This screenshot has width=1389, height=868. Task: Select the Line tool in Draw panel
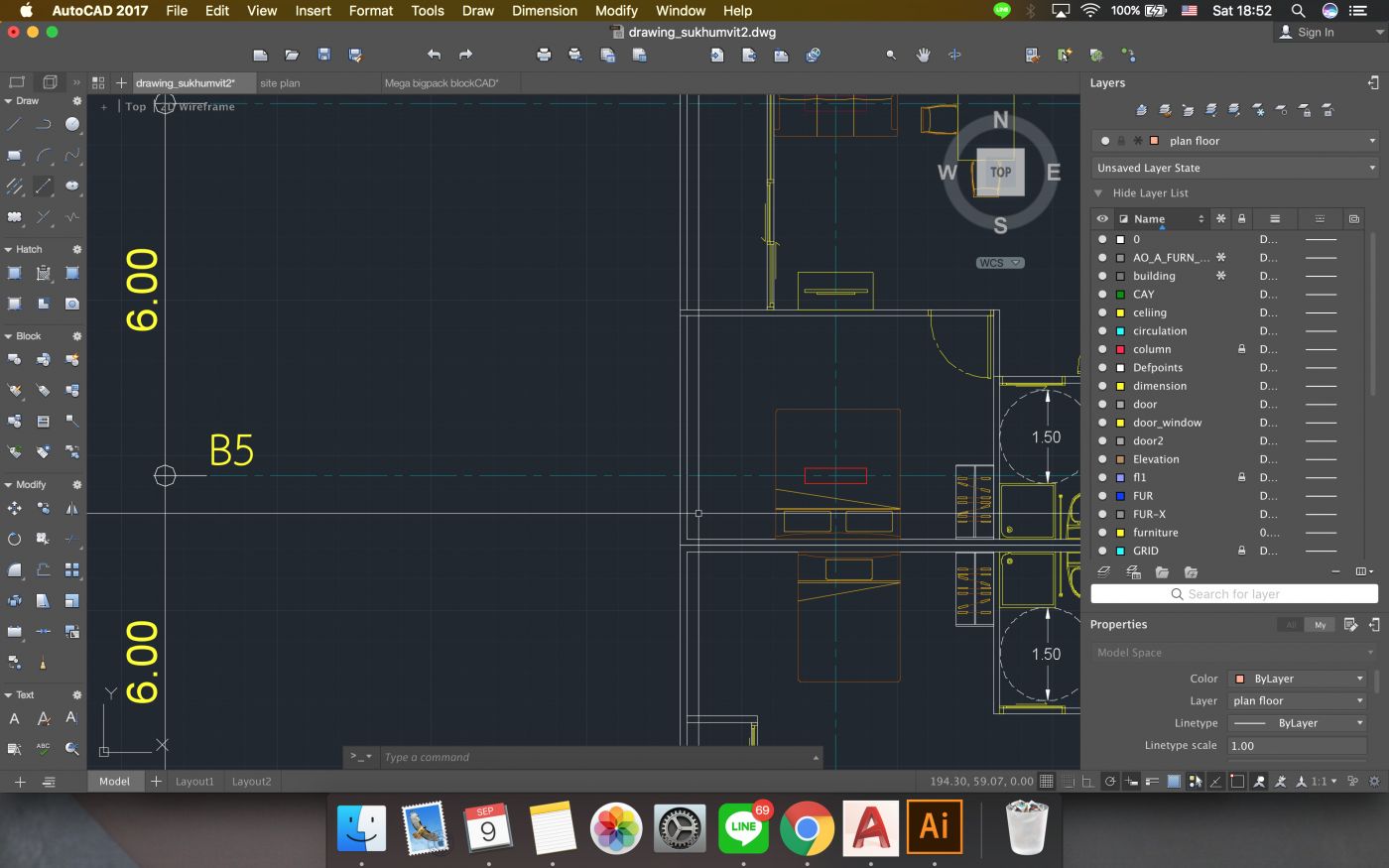pos(14,125)
